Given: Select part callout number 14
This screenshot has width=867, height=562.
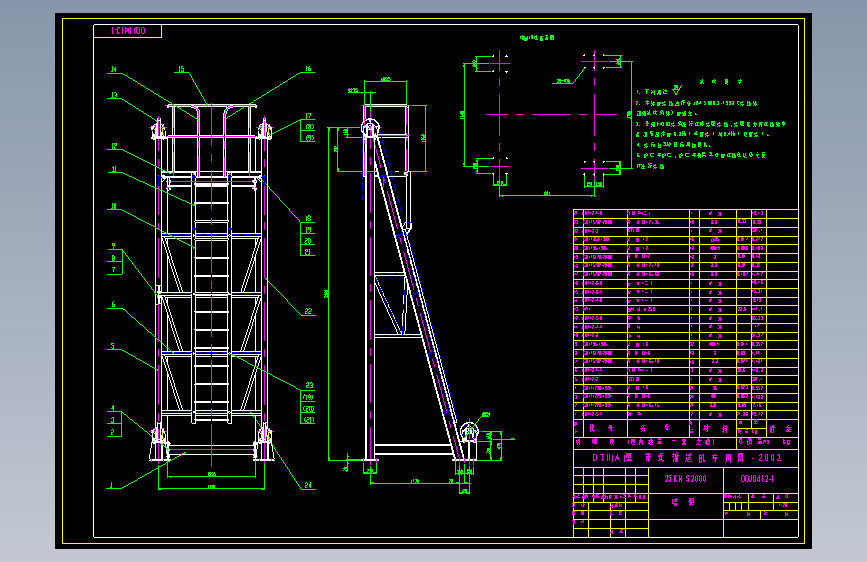Looking at the screenshot, I should (113, 69).
